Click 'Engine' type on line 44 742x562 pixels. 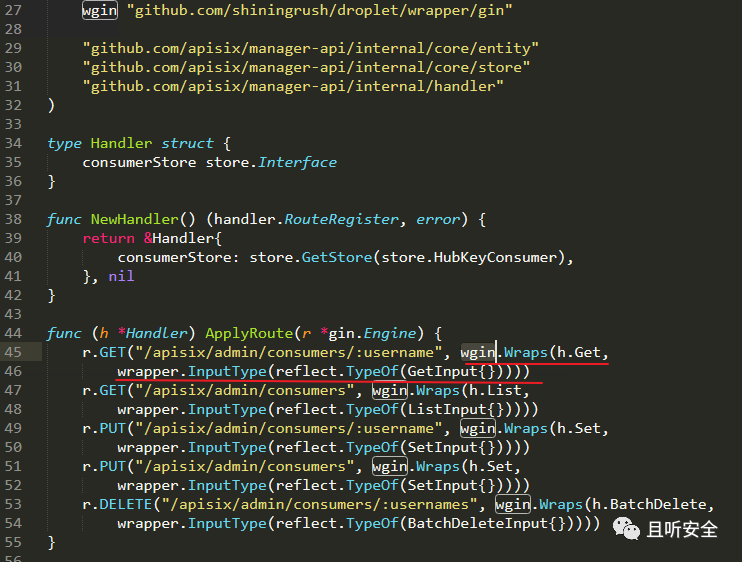coord(389,334)
